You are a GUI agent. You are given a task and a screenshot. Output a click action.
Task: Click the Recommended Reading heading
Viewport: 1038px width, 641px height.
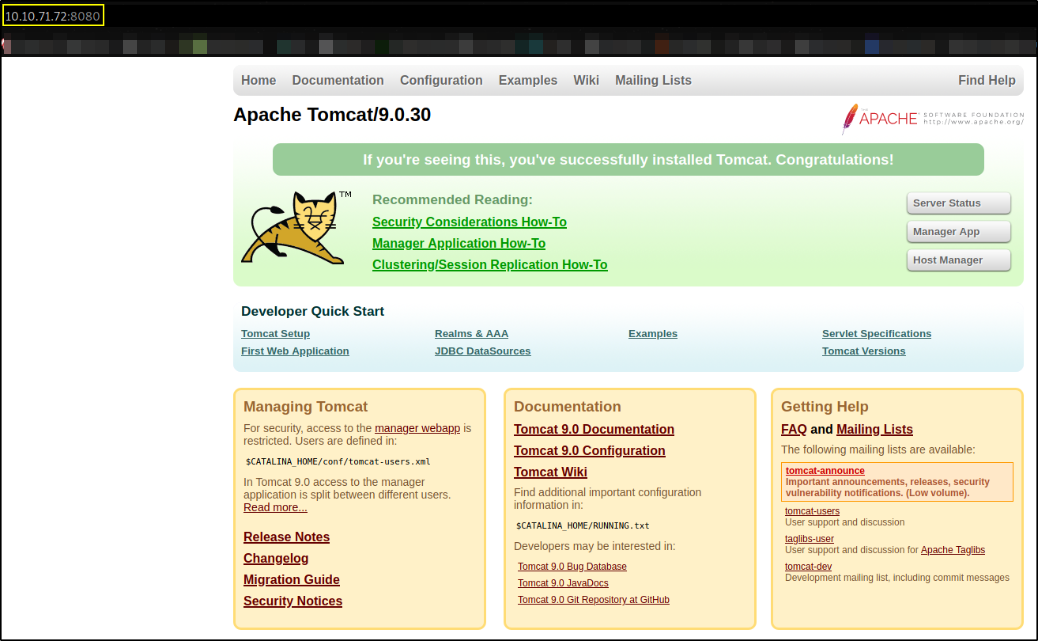tap(452, 199)
